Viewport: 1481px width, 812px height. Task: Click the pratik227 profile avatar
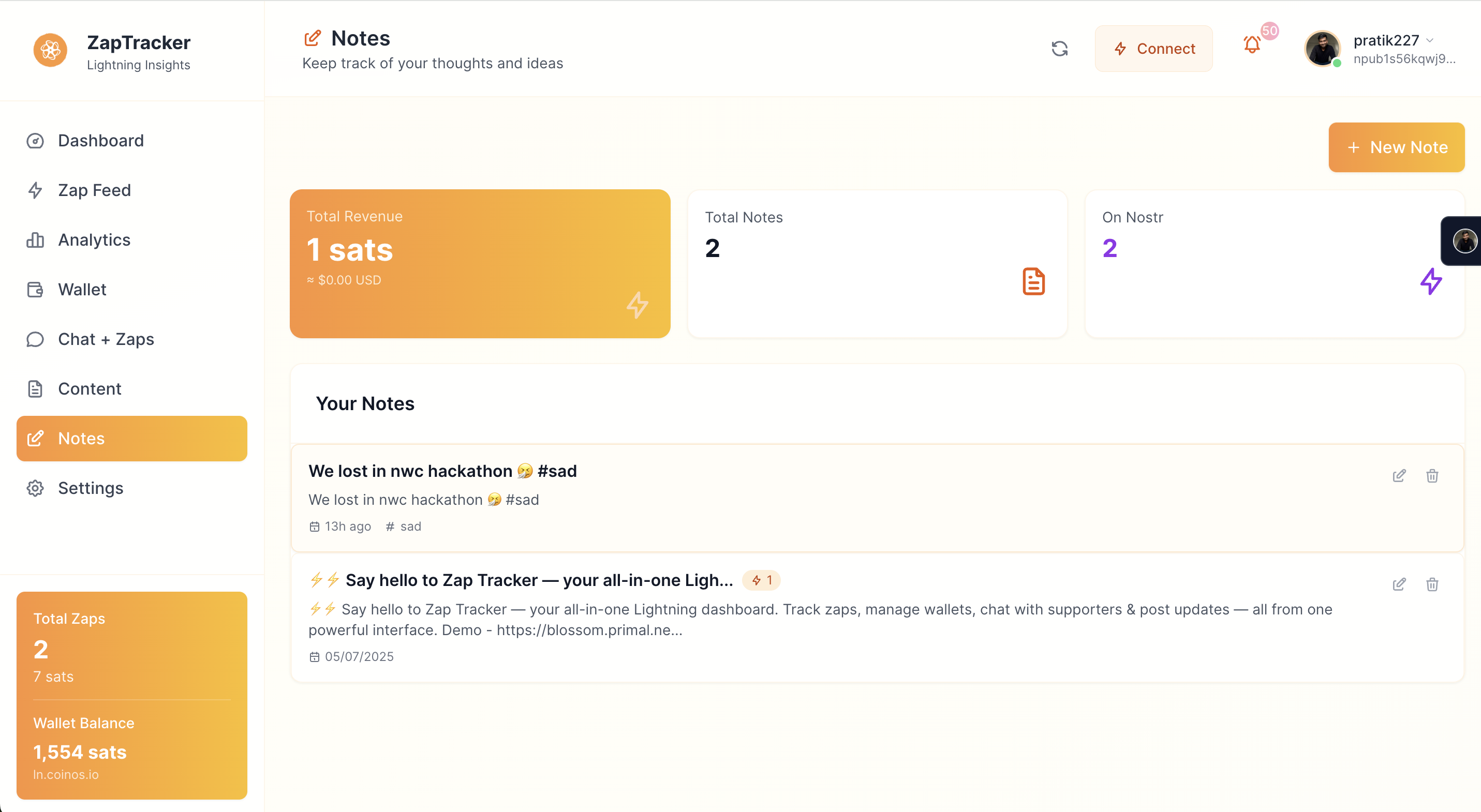1322,49
